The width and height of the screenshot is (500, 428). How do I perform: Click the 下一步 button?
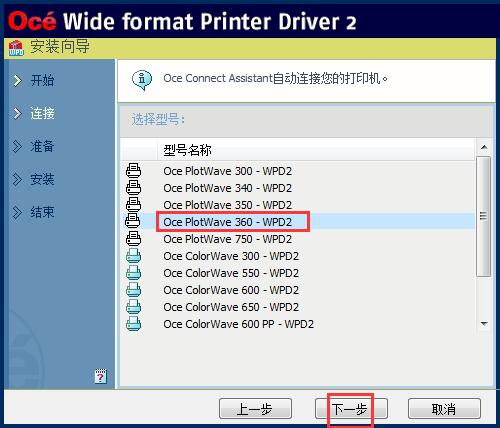[351, 409]
